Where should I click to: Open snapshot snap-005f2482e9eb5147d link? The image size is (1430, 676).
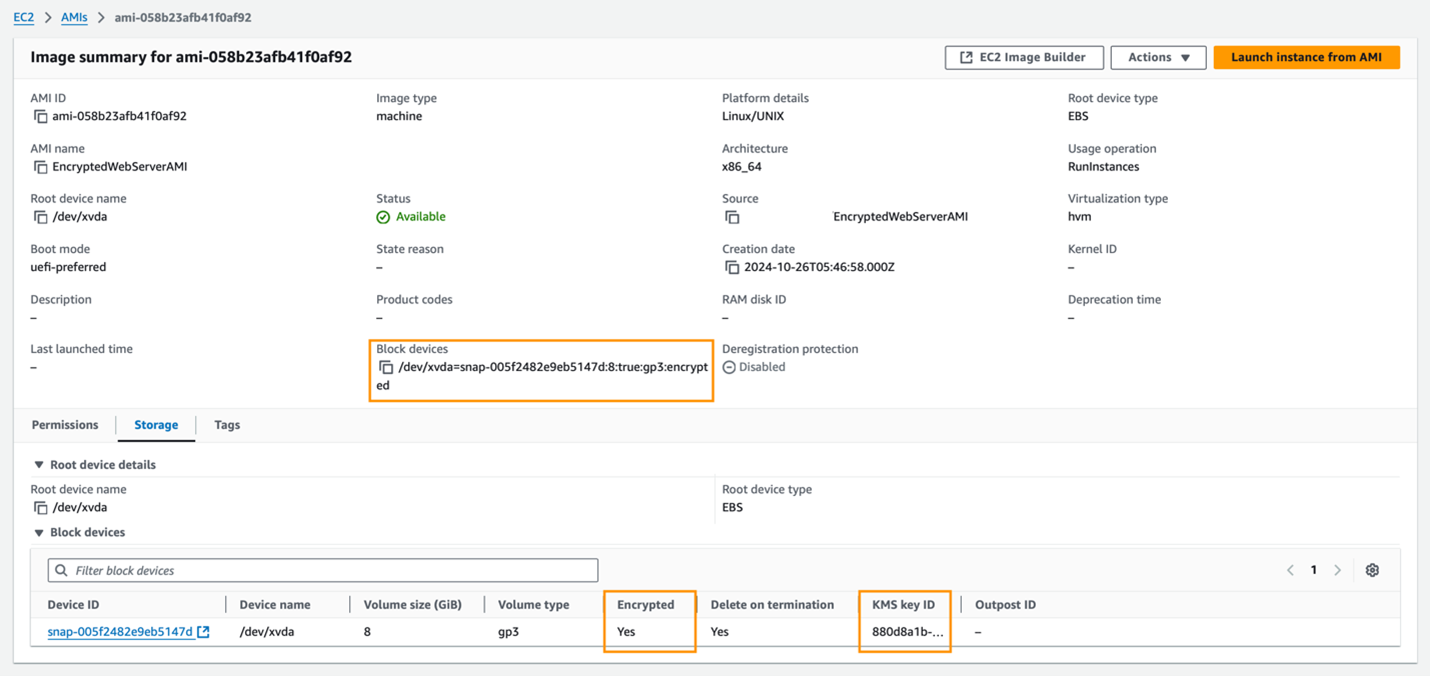click(x=120, y=632)
